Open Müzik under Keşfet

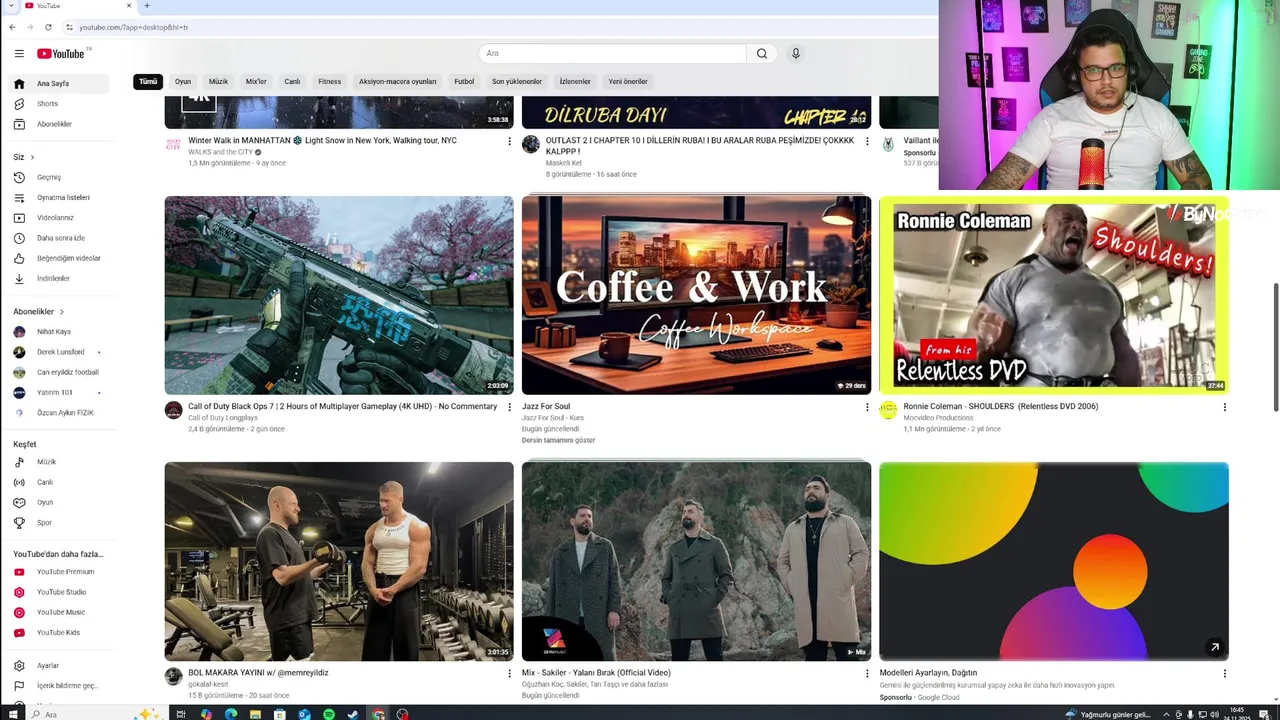60,462
